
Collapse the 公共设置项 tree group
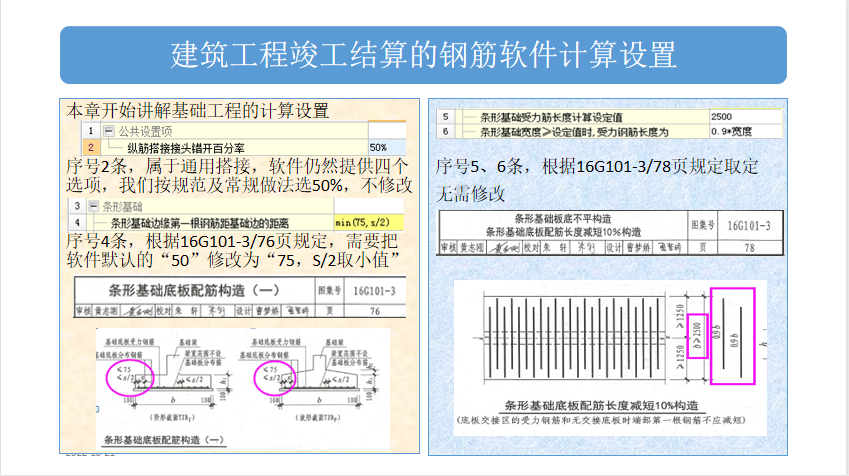[x=109, y=131]
